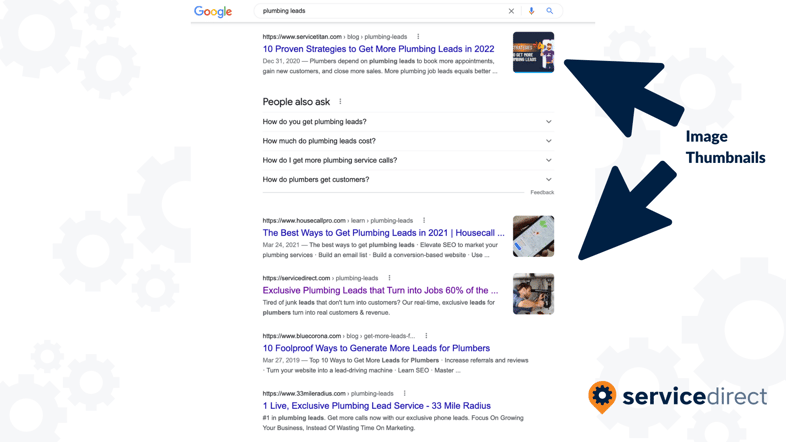Expand 'How much do plumbing leads cost?'
The image size is (786, 442).
click(408, 141)
